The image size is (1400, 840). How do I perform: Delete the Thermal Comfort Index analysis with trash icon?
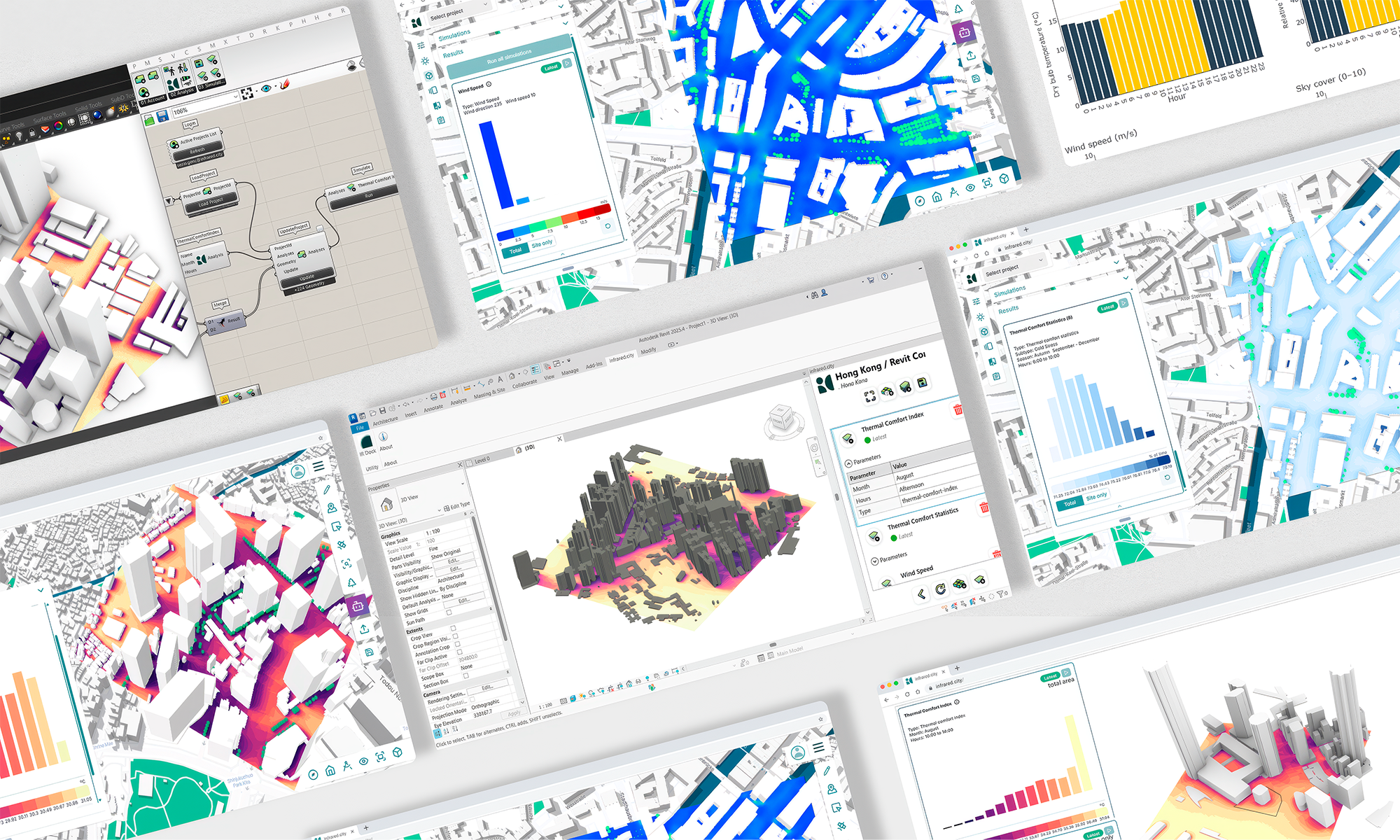click(x=958, y=409)
